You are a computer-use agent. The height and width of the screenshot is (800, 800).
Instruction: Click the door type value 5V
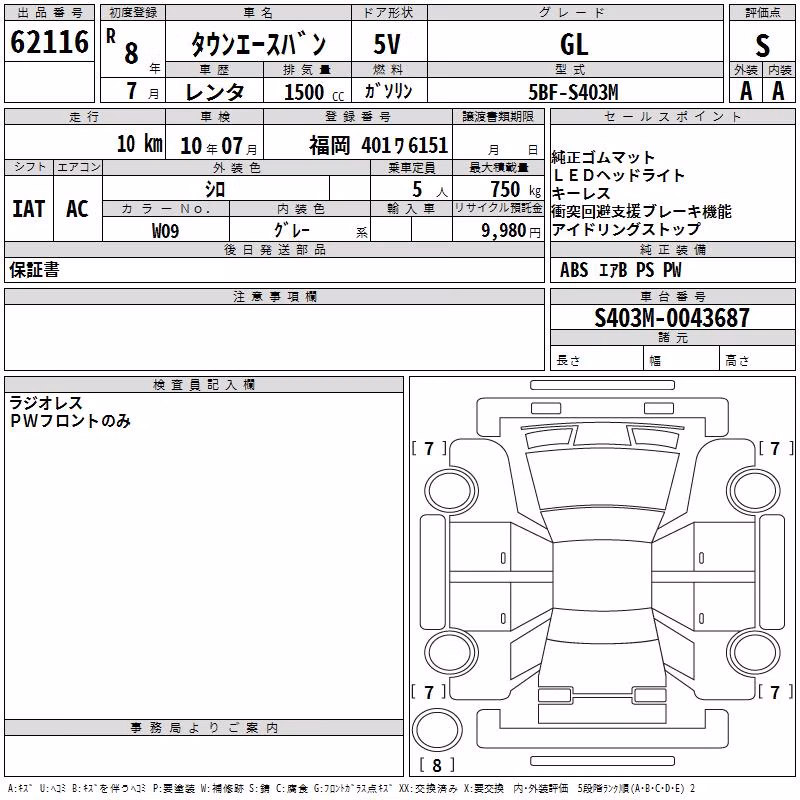pos(387,44)
